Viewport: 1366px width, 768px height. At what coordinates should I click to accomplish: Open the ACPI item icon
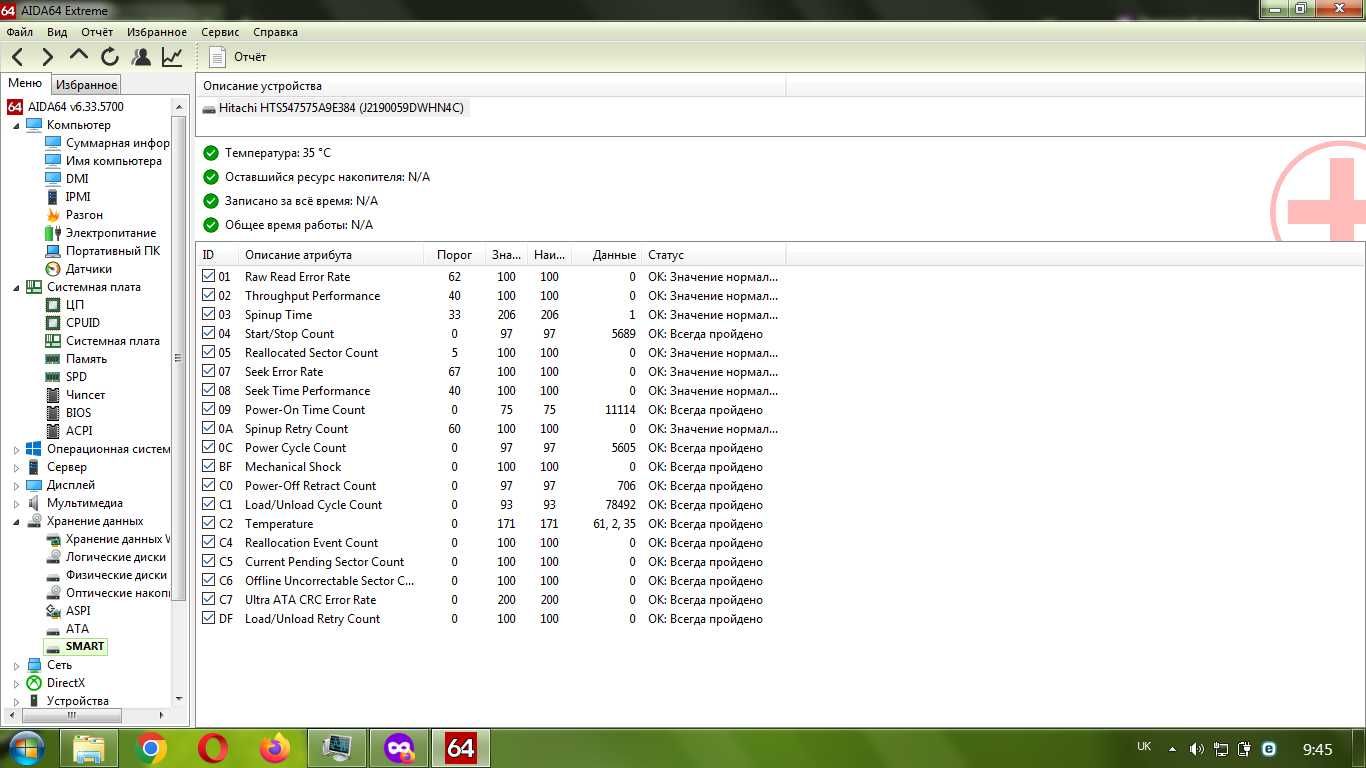pyautogui.click(x=53, y=431)
